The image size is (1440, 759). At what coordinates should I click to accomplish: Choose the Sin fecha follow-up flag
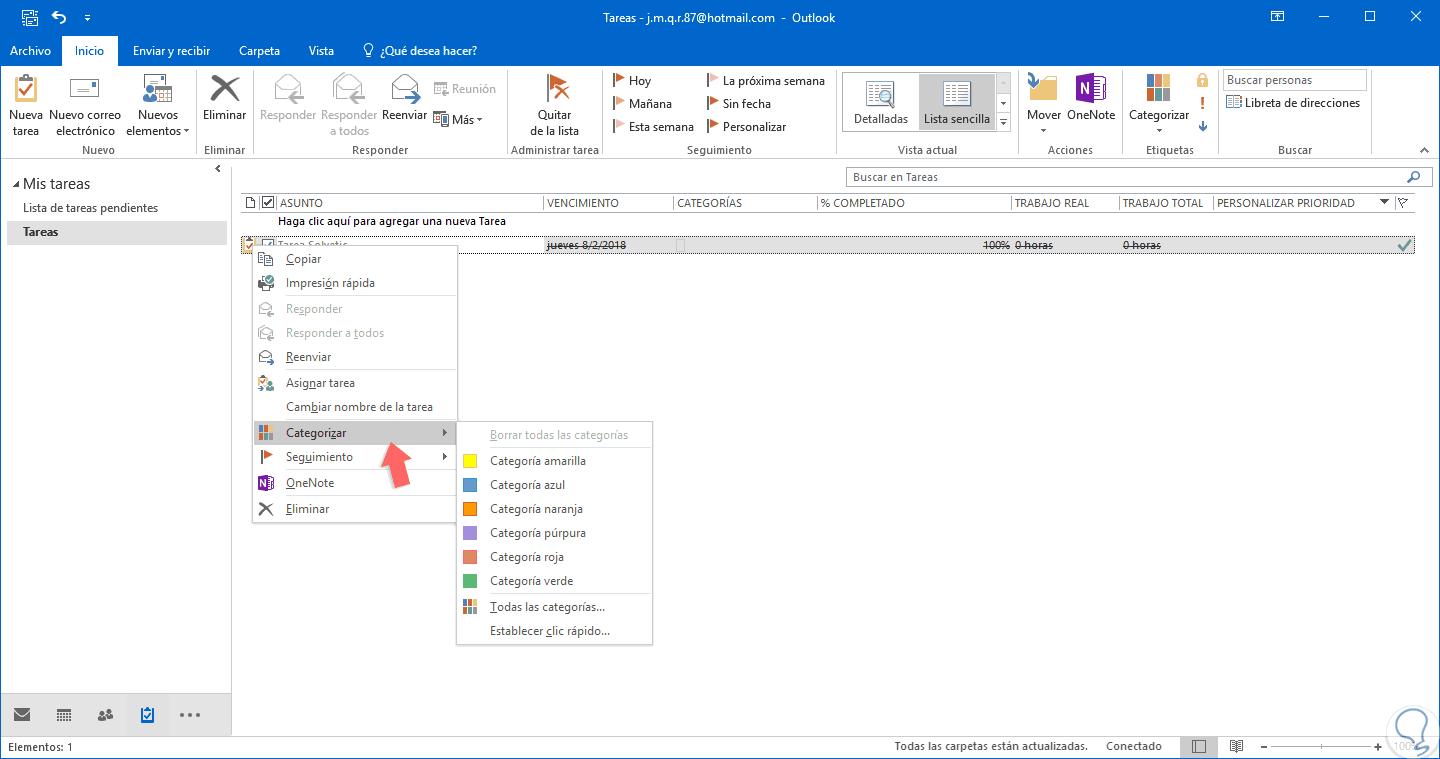point(739,104)
